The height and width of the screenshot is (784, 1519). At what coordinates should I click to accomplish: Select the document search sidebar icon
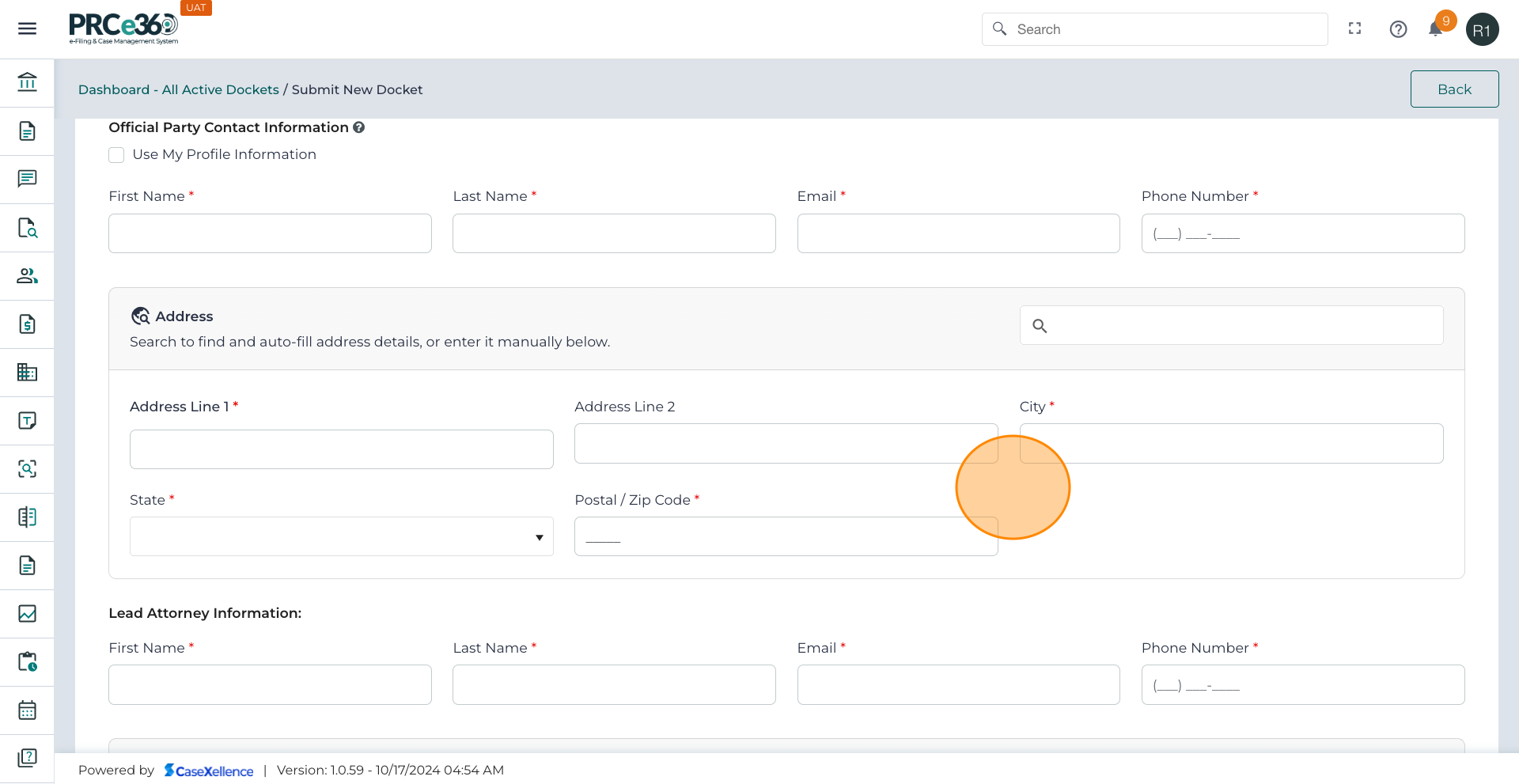click(x=27, y=228)
